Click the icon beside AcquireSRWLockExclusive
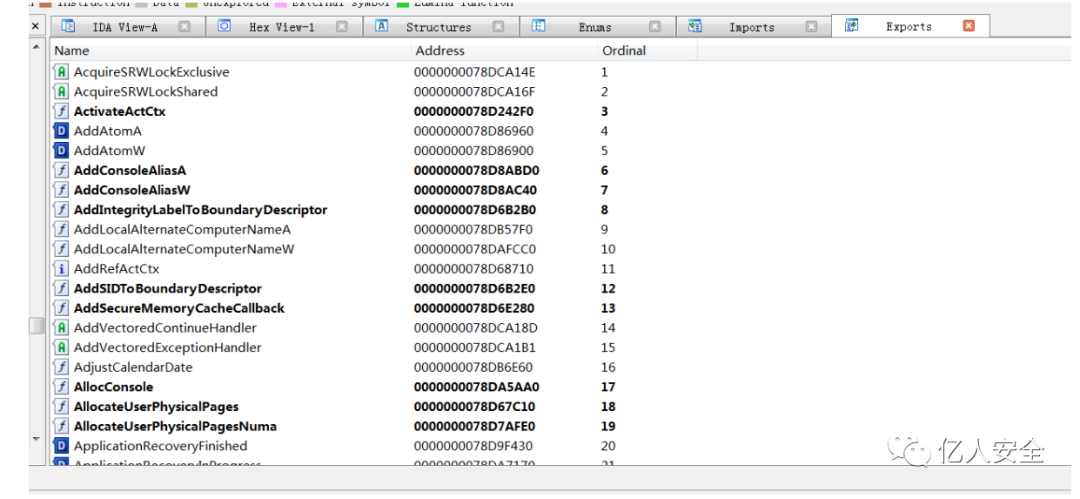 coord(61,72)
